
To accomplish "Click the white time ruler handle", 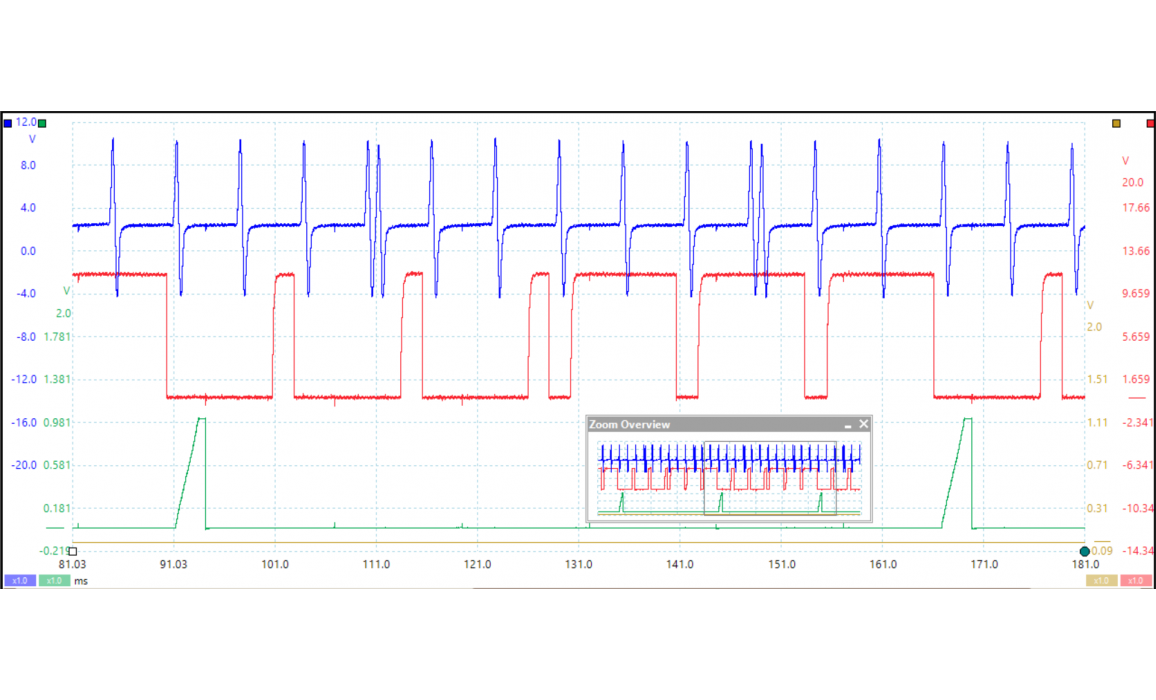I will 72,551.
